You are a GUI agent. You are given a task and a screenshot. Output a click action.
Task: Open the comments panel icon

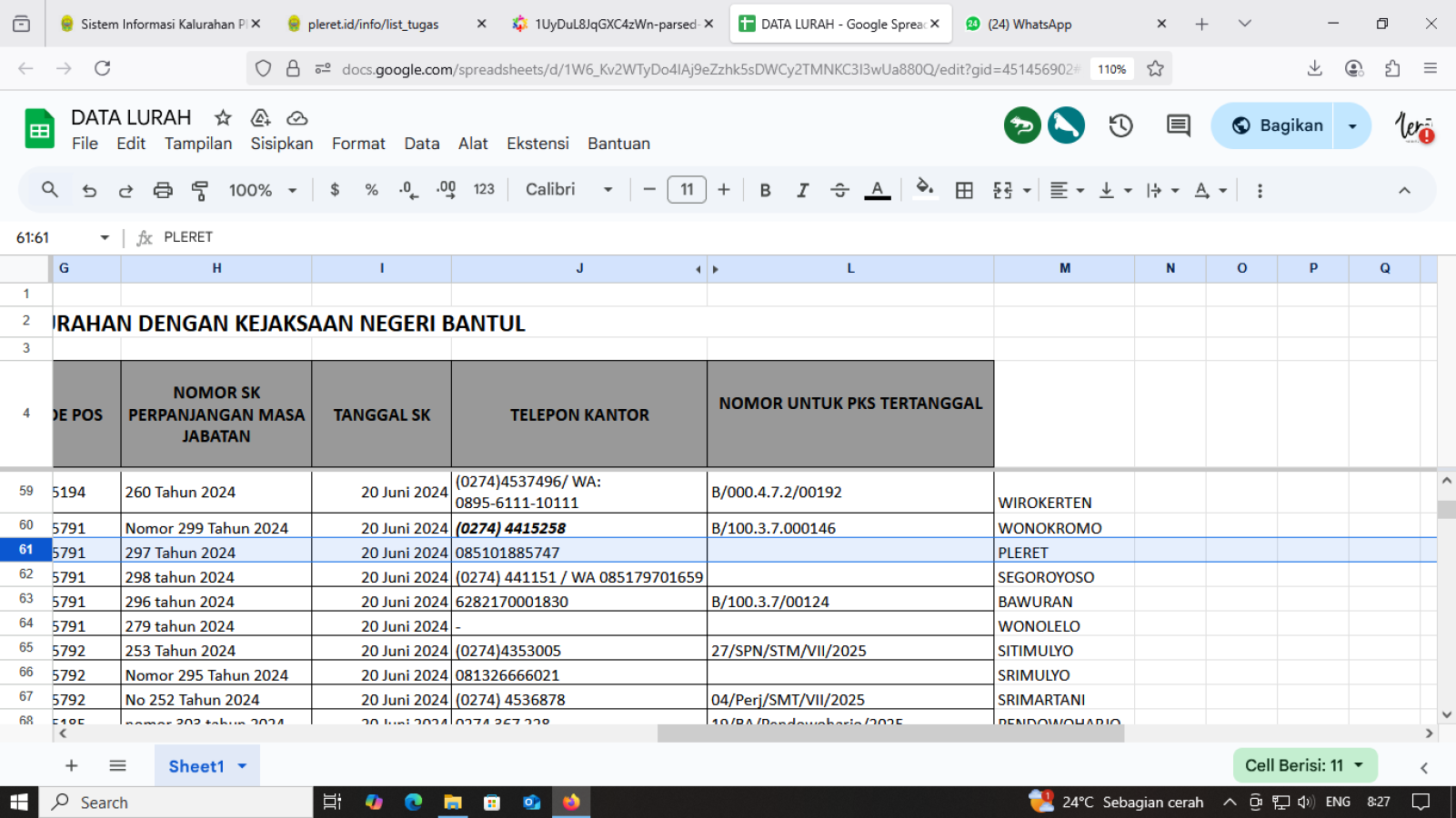[1179, 125]
